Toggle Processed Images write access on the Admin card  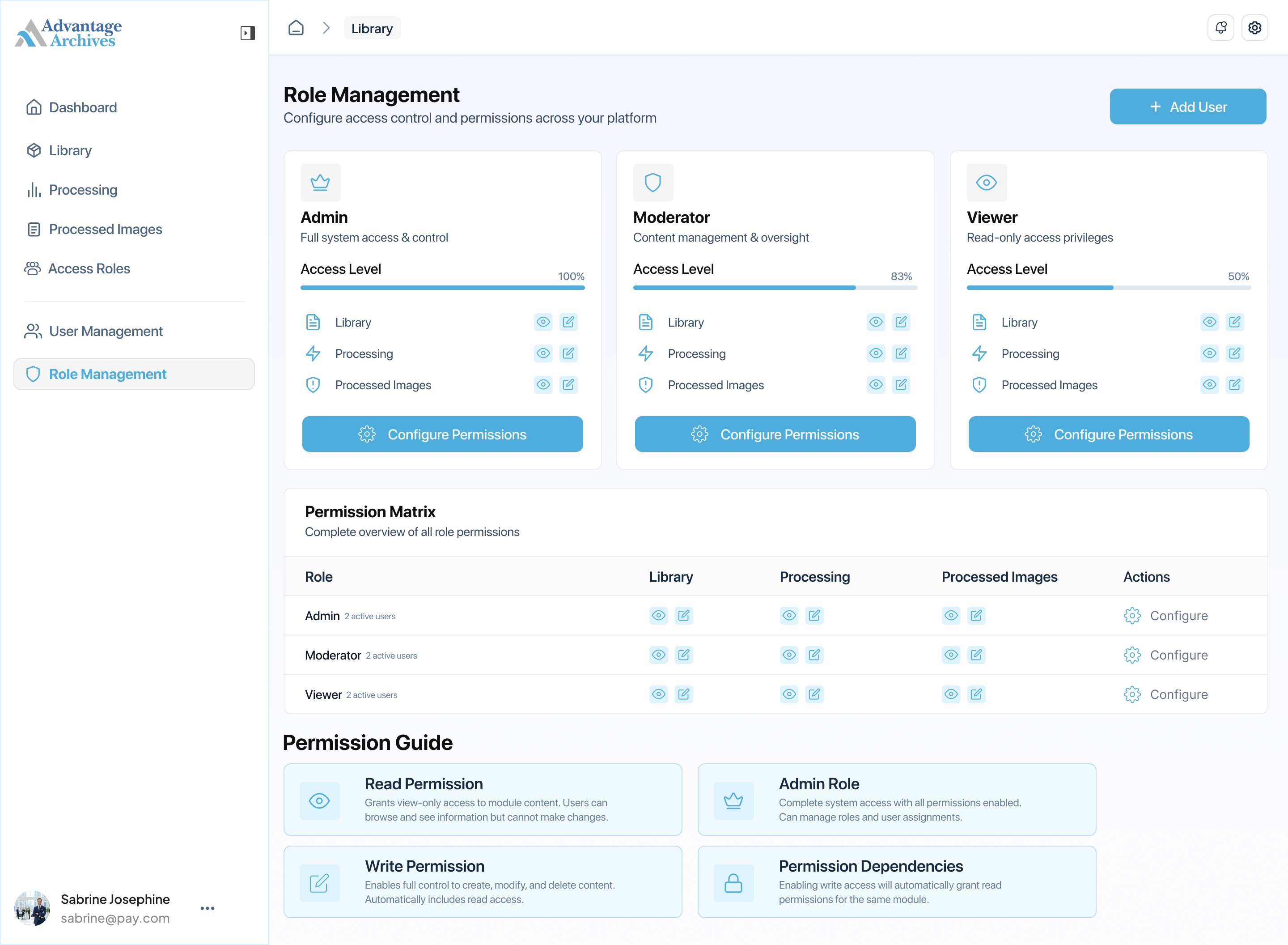click(x=568, y=385)
